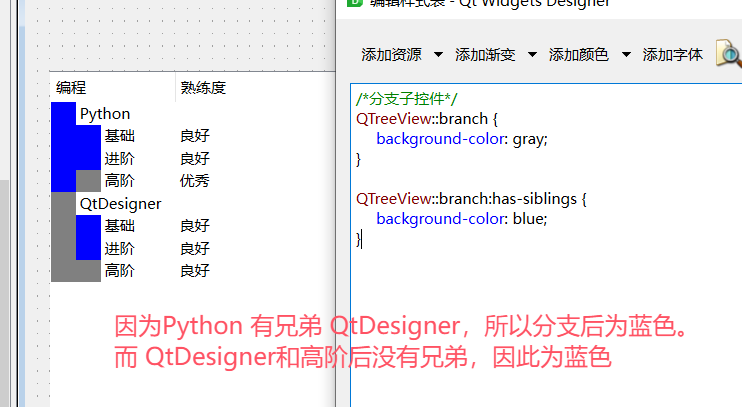Click 良好 cell in QtDesigner 高阶 row
Image resolution: width=742 pixels, height=407 pixels.
(x=194, y=271)
